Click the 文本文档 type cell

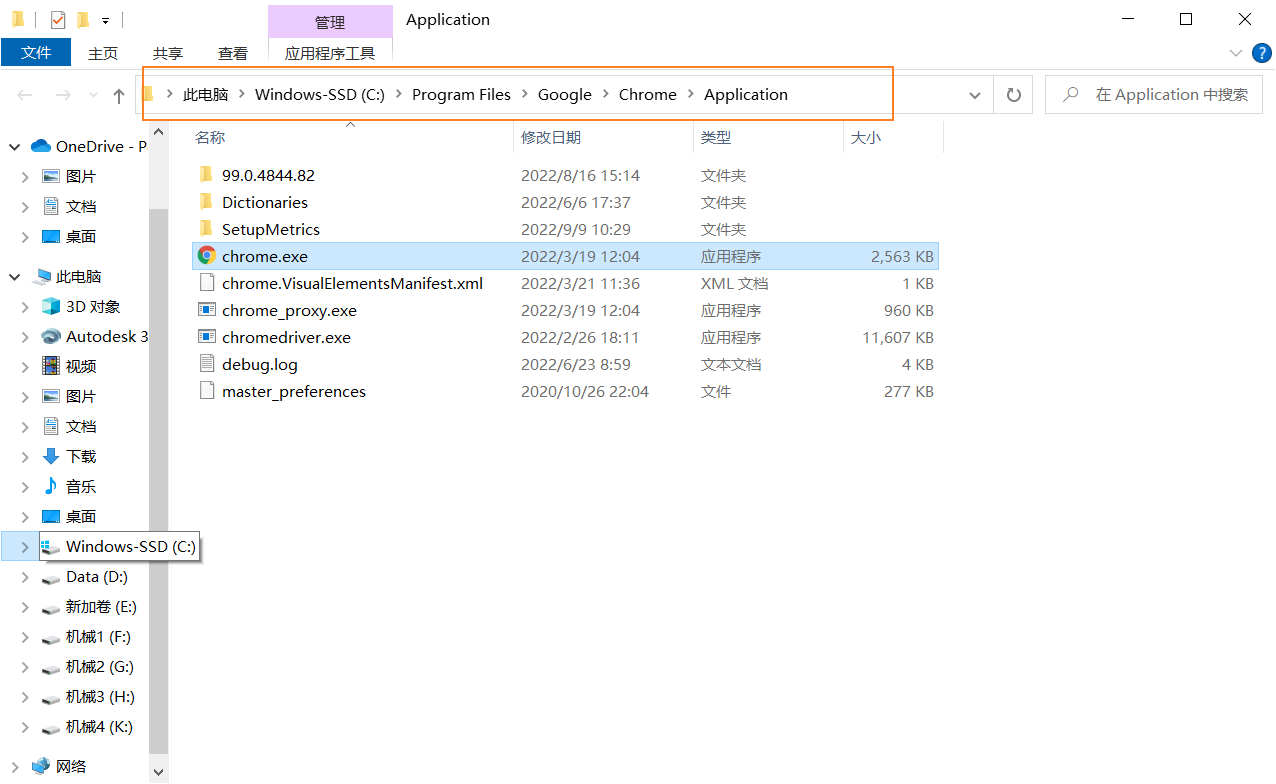click(x=731, y=365)
